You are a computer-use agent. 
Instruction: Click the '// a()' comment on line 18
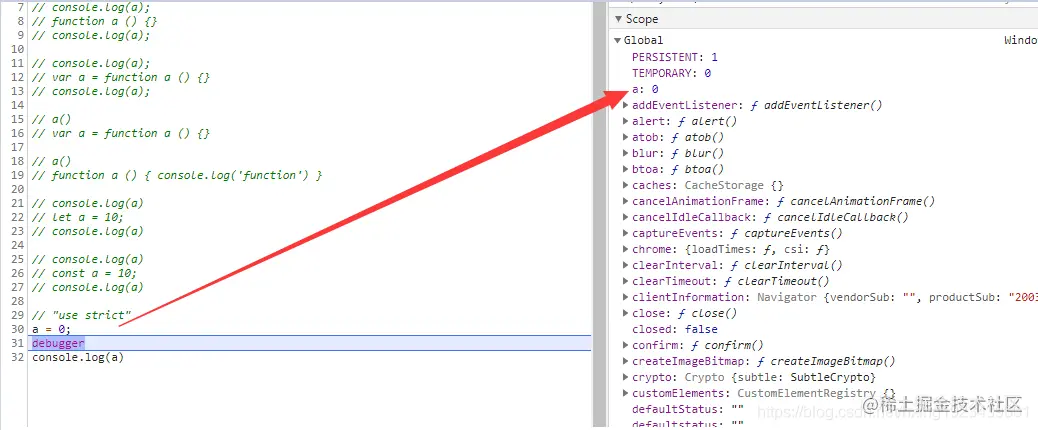pos(51,161)
